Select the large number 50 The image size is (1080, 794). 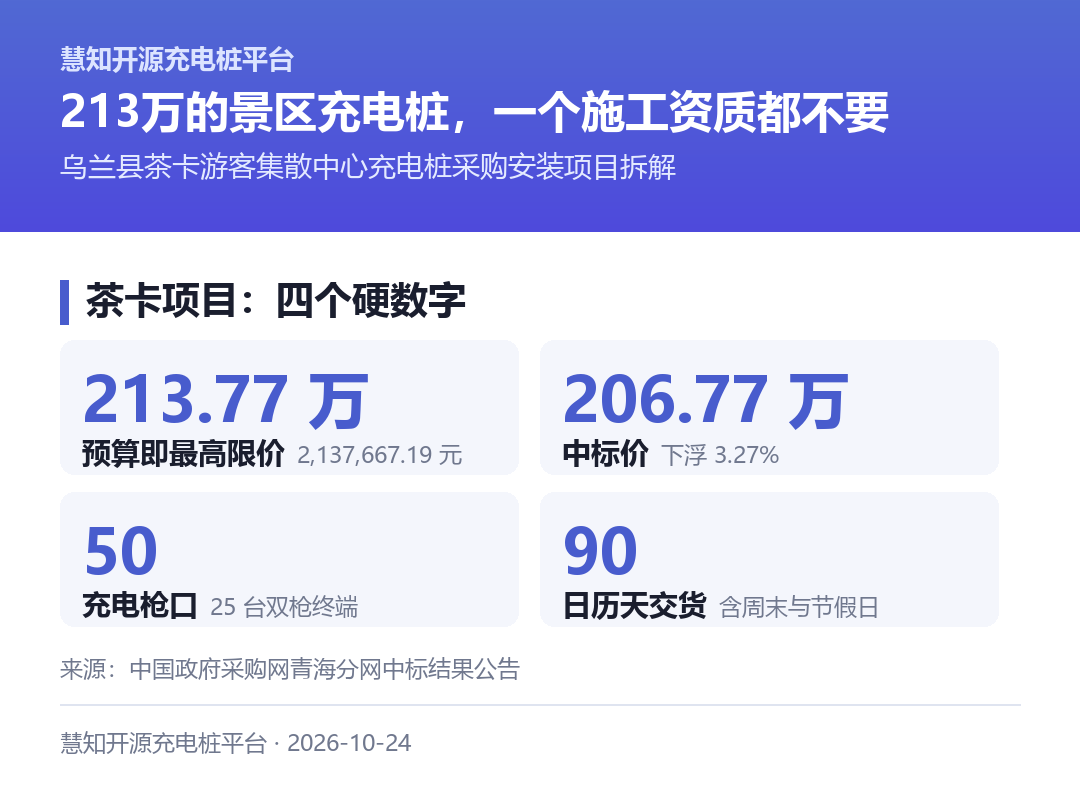coord(121,551)
